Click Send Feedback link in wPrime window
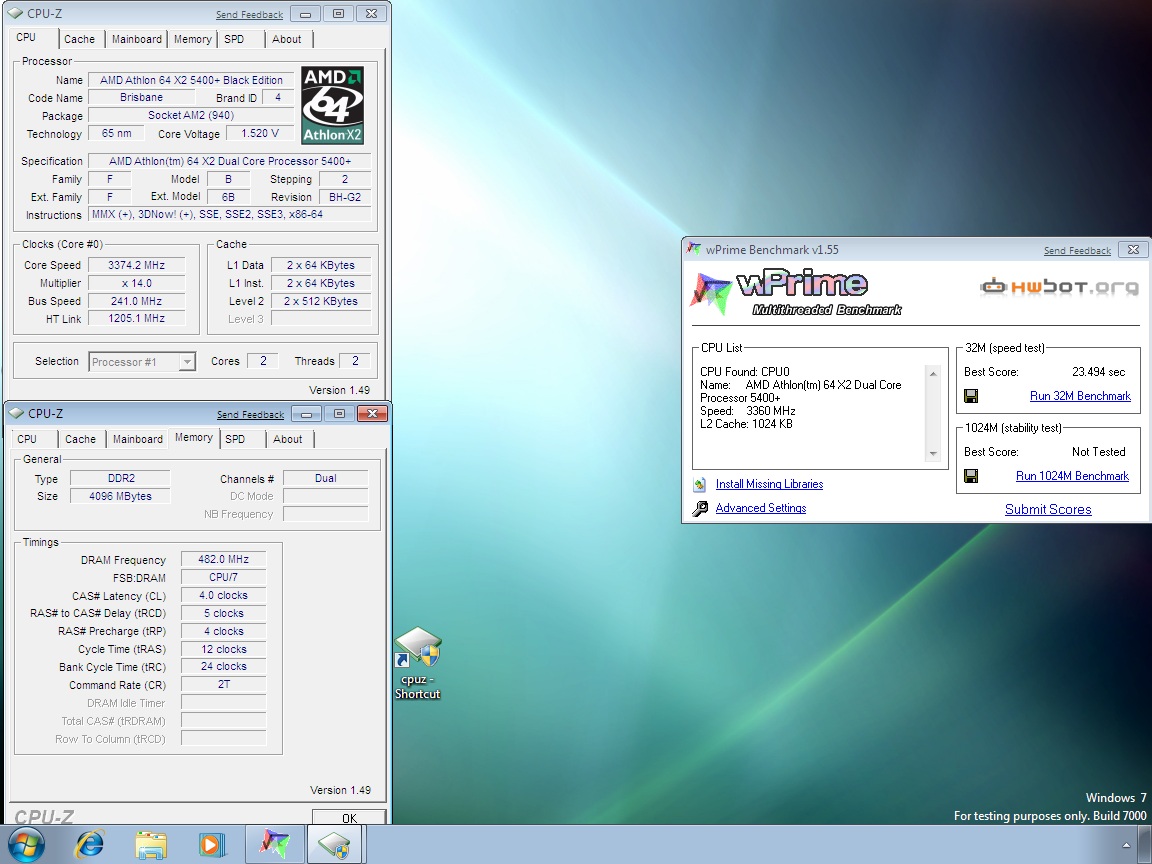 1077,251
